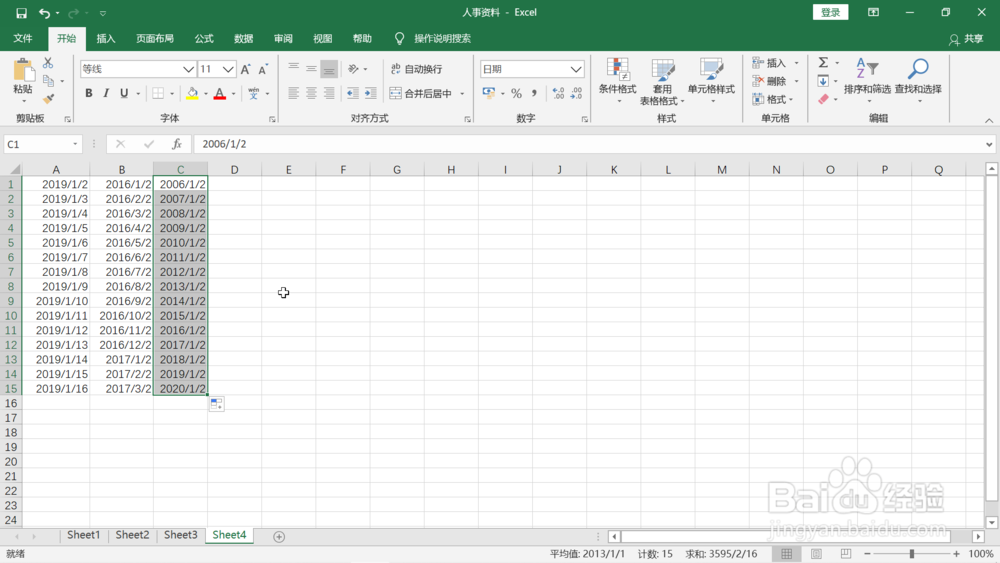
Task: Click the Fill down arrow icon
Action: [823, 81]
